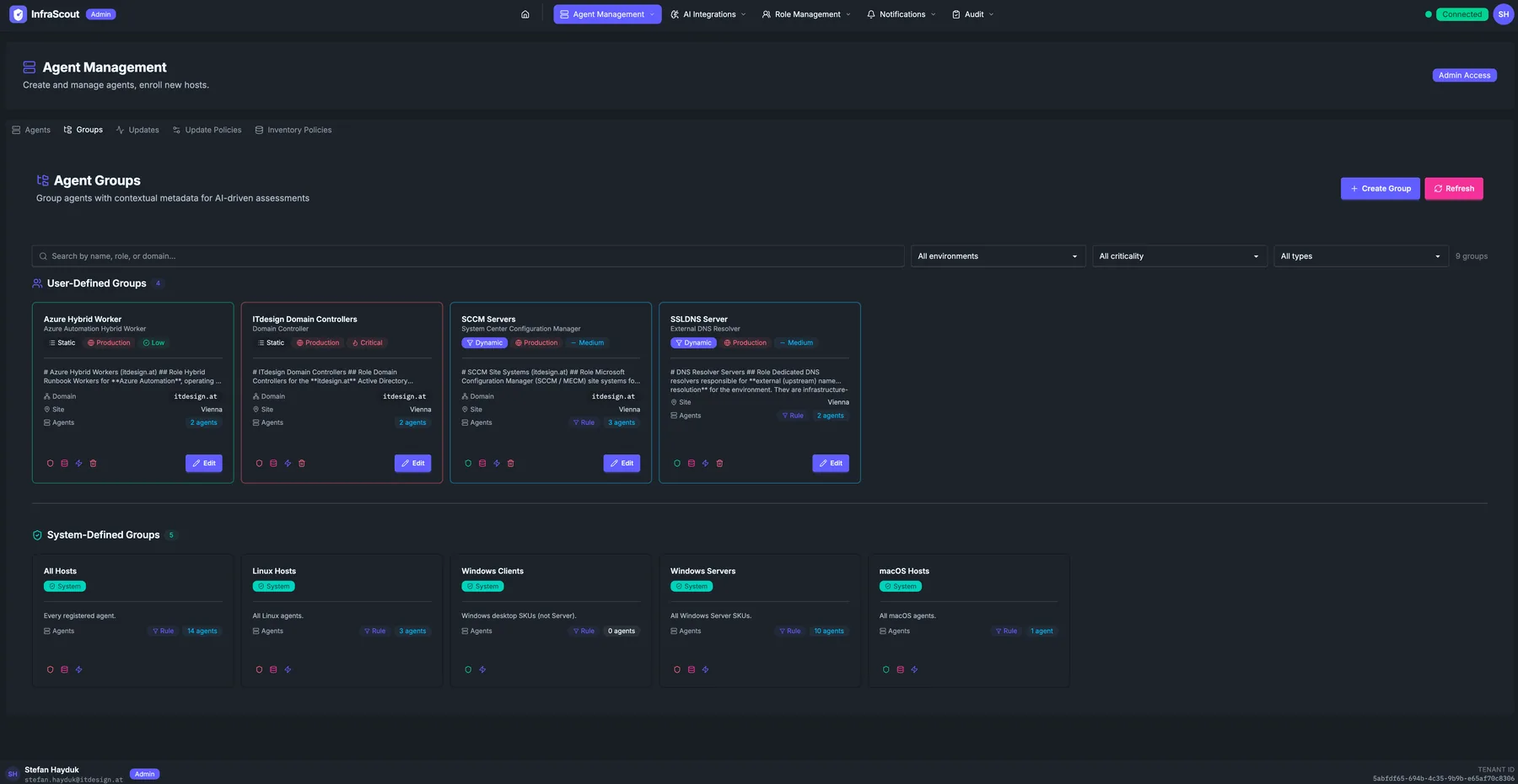The height and width of the screenshot is (784, 1518).
Task: Click the database icon on SSLDNS Server card
Action: (x=692, y=464)
